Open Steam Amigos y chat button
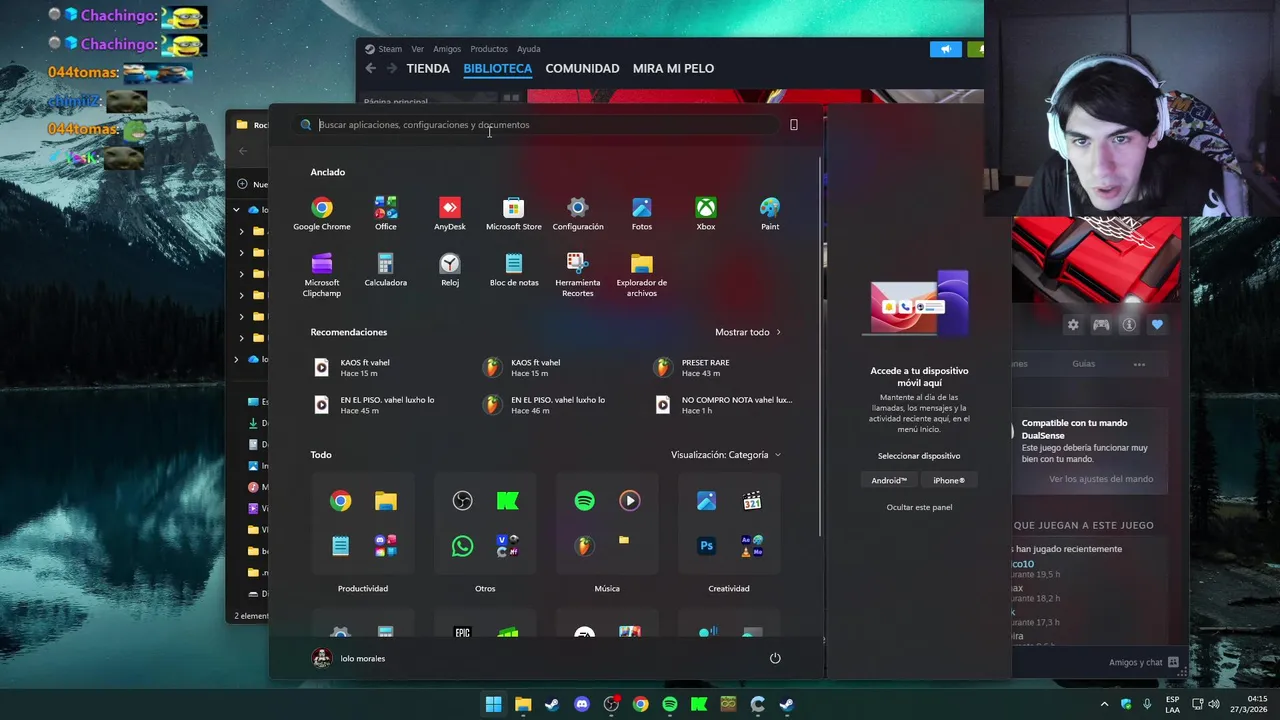The image size is (1280, 720). click(x=1143, y=662)
